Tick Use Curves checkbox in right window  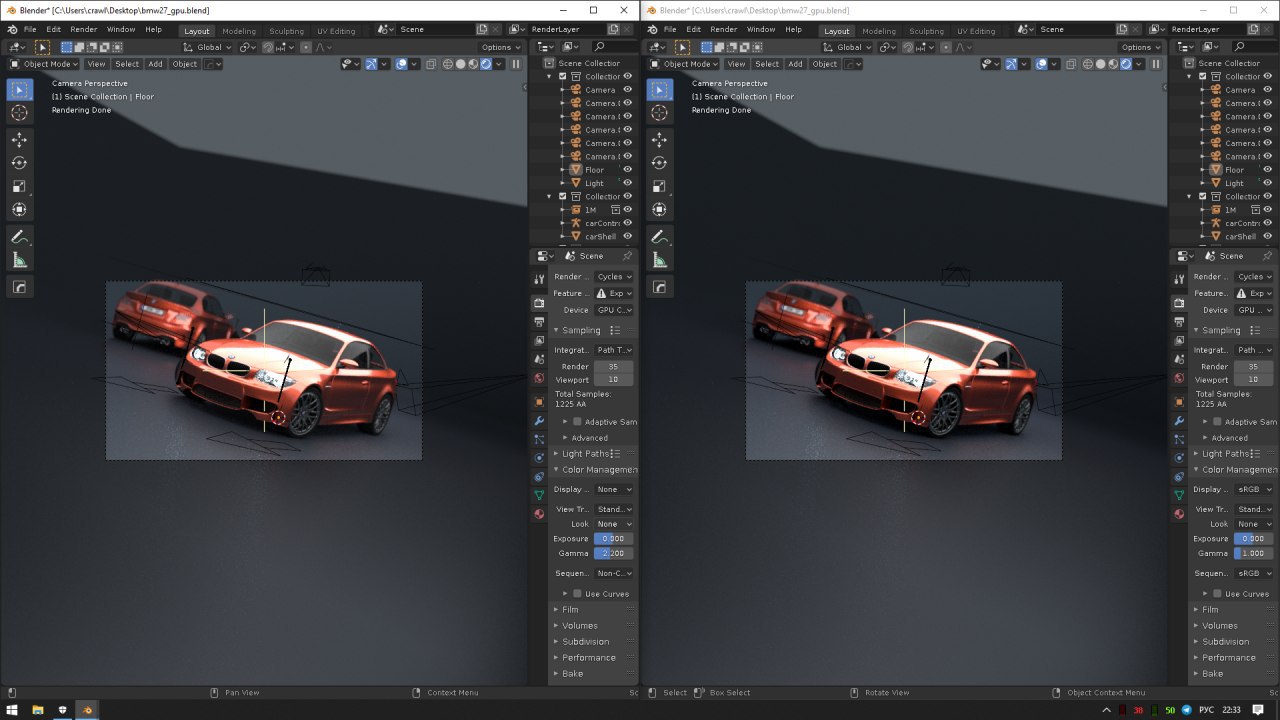(x=1217, y=594)
